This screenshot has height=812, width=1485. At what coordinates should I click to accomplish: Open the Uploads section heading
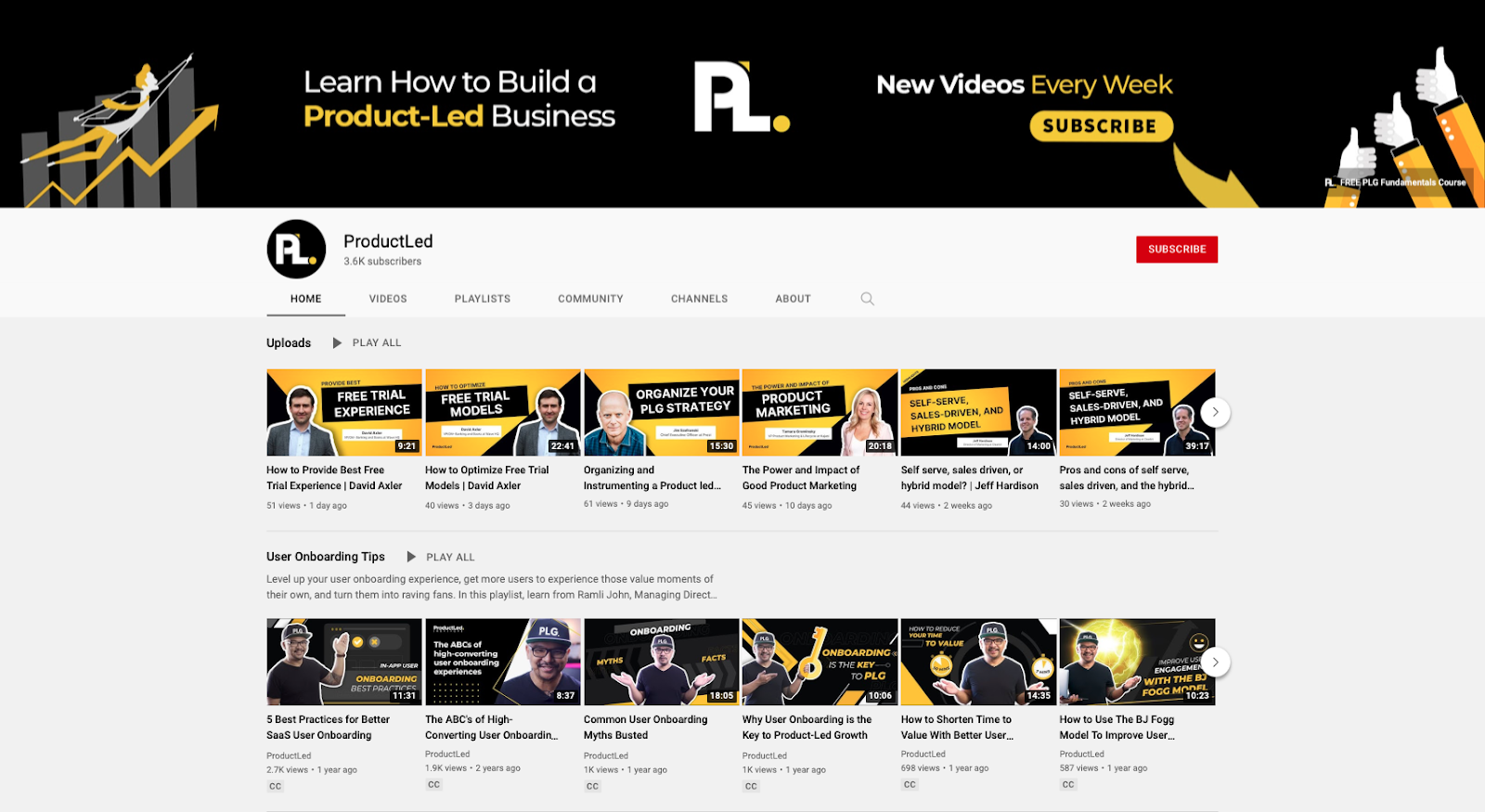[x=289, y=342]
